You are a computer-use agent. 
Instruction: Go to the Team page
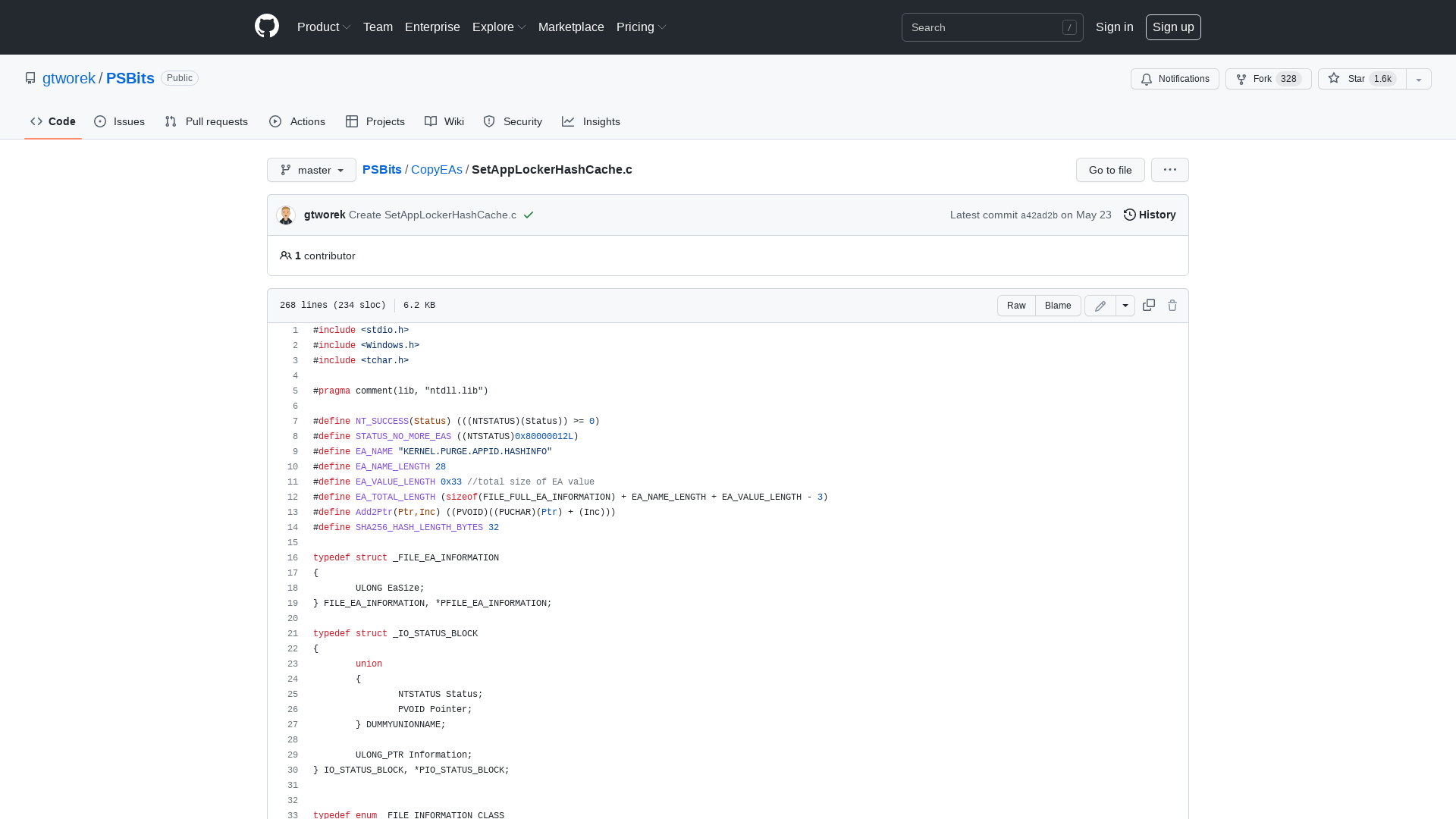[378, 27]
